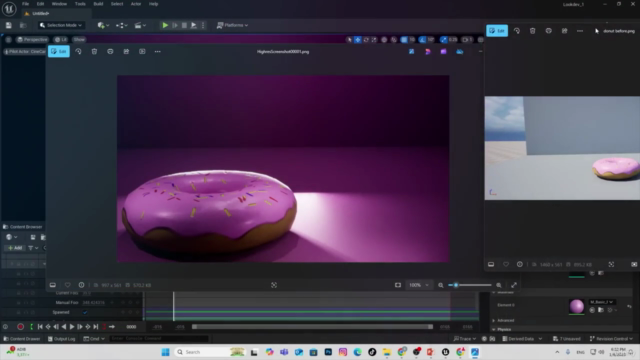Adjust the photo zoom slider
Image resolution: width=640 pixels, height=360 pixels.
tap(470, 285)
